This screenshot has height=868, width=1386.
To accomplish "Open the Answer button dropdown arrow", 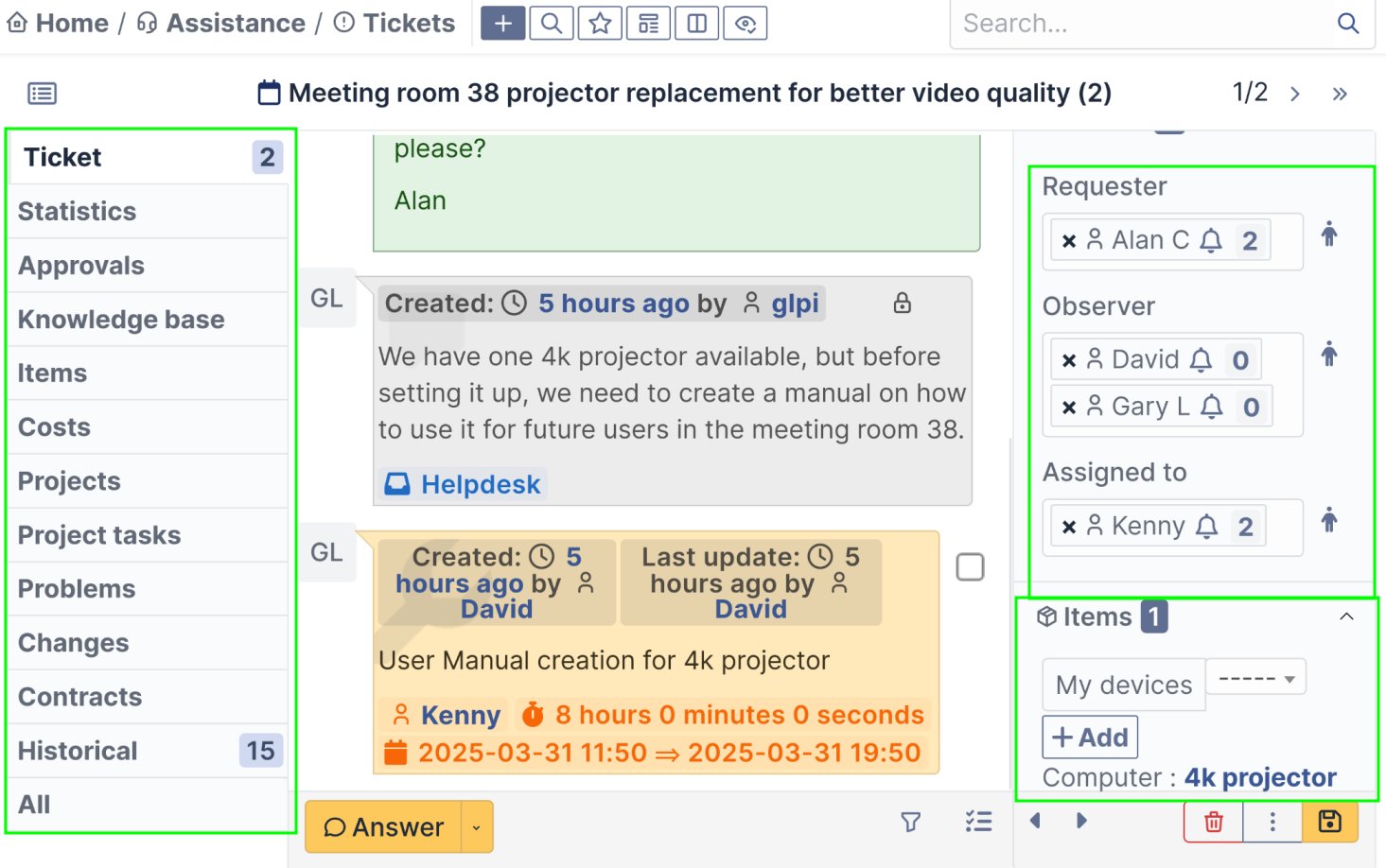I will (477, 826).
